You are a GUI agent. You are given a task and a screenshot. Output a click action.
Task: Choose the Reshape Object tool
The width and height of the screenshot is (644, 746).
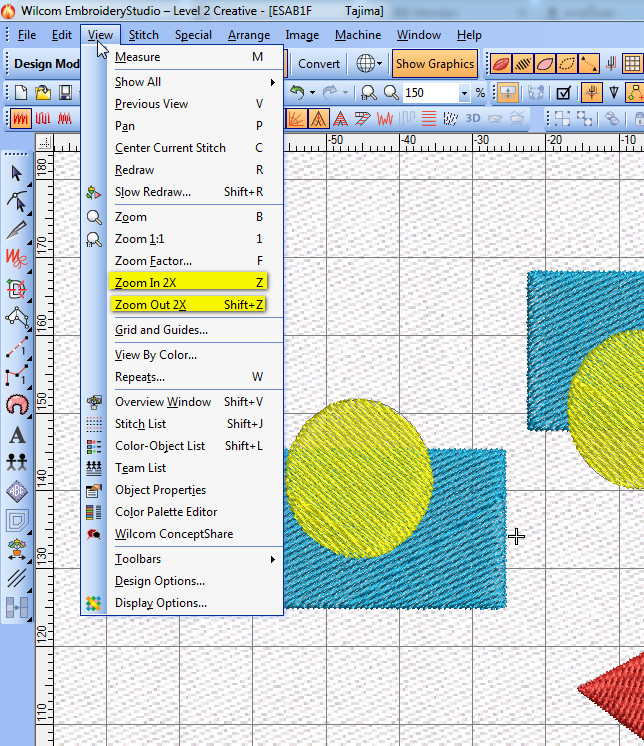17,201
